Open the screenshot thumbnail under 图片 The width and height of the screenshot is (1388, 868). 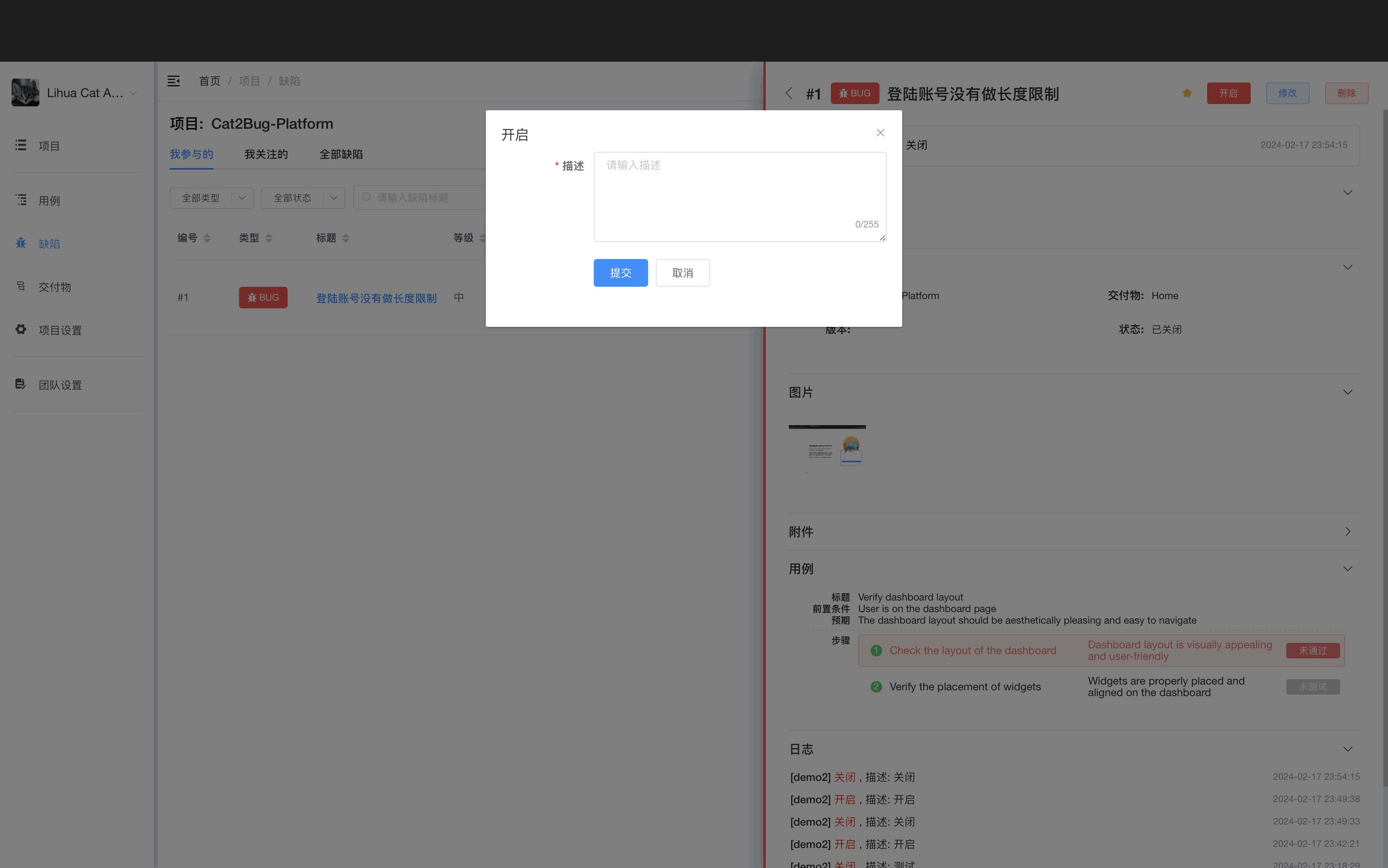827,449
